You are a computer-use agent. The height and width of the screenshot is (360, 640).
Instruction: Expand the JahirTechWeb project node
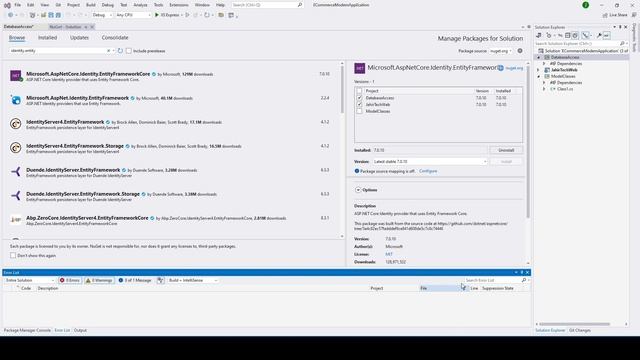click(538, 70)
